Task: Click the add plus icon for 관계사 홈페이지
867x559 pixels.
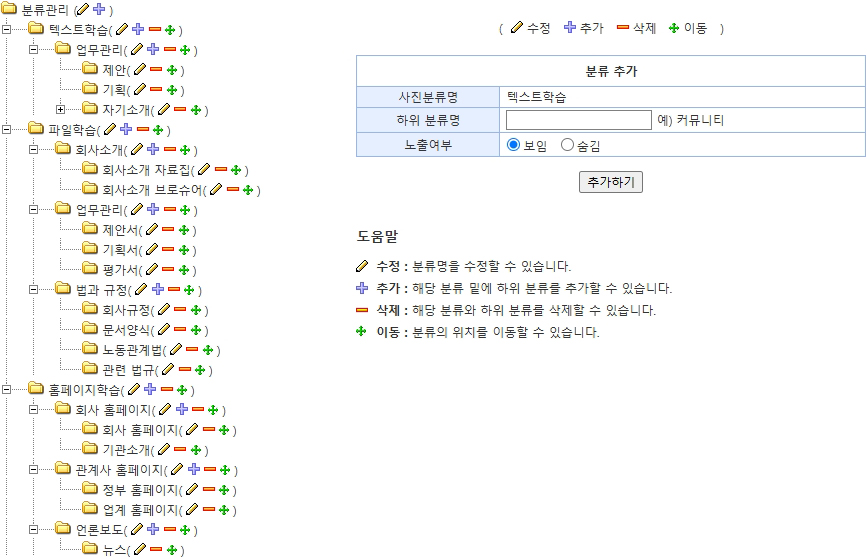Action: click(x=194, y=469)
